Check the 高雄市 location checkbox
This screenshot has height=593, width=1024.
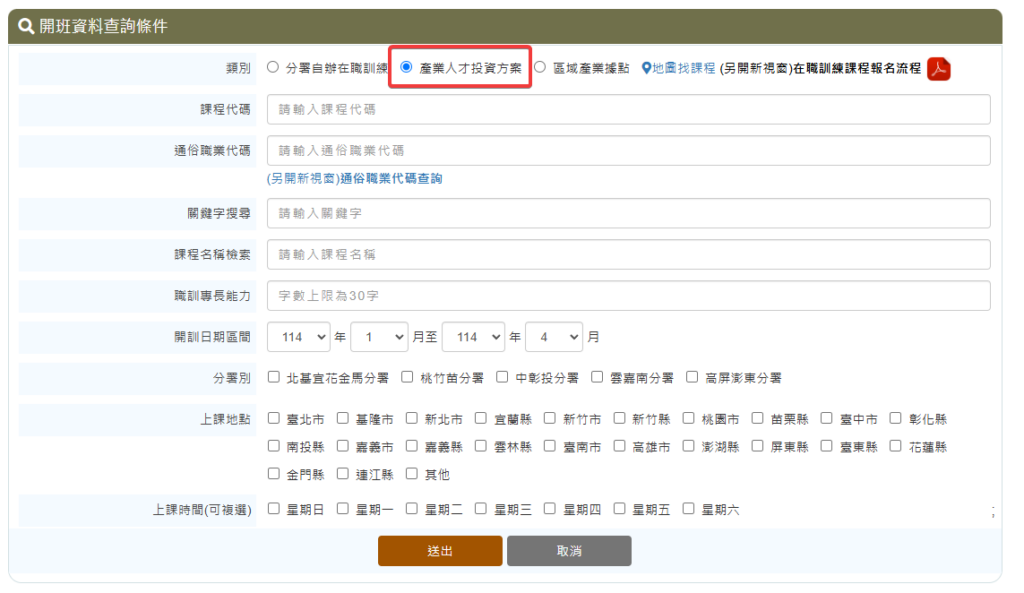(619, 445)
